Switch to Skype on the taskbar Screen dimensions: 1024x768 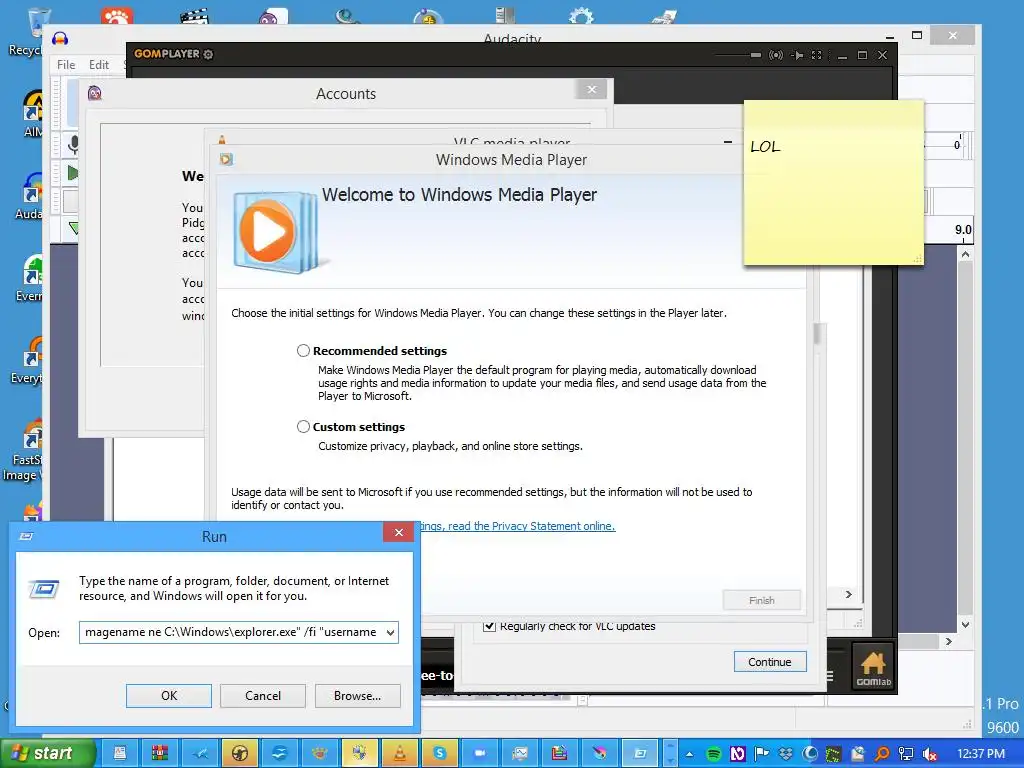pos(440,754)
